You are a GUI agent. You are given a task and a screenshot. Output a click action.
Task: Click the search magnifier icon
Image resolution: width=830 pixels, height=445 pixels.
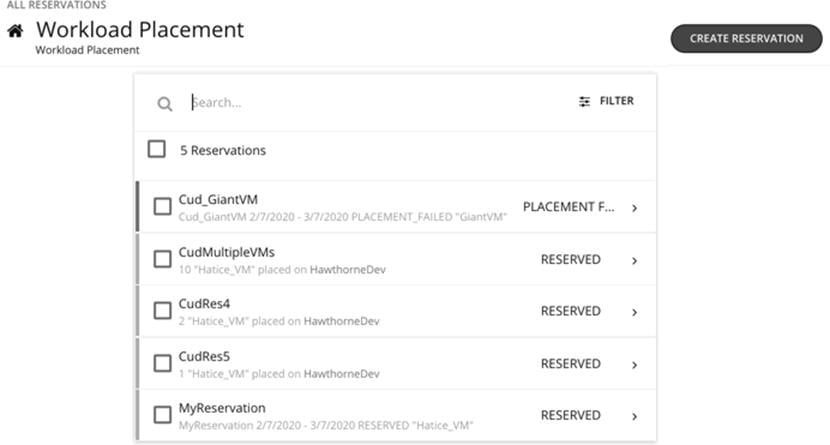click(165, 104)
